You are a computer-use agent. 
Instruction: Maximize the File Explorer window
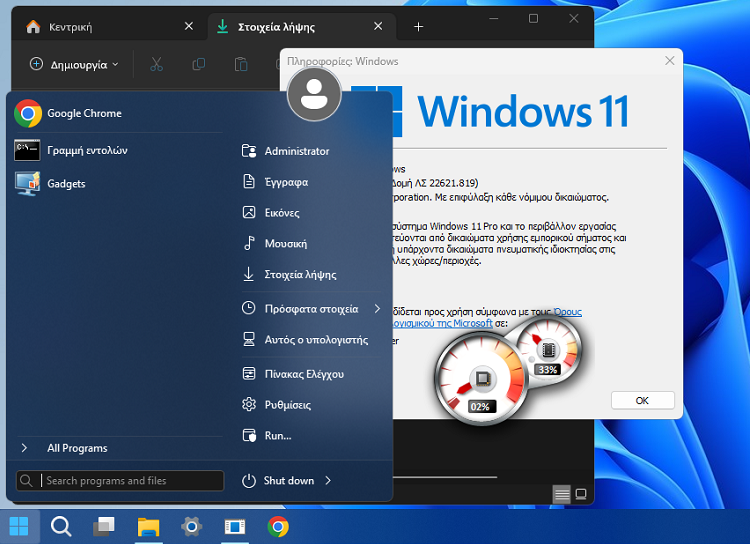point(533,19)
